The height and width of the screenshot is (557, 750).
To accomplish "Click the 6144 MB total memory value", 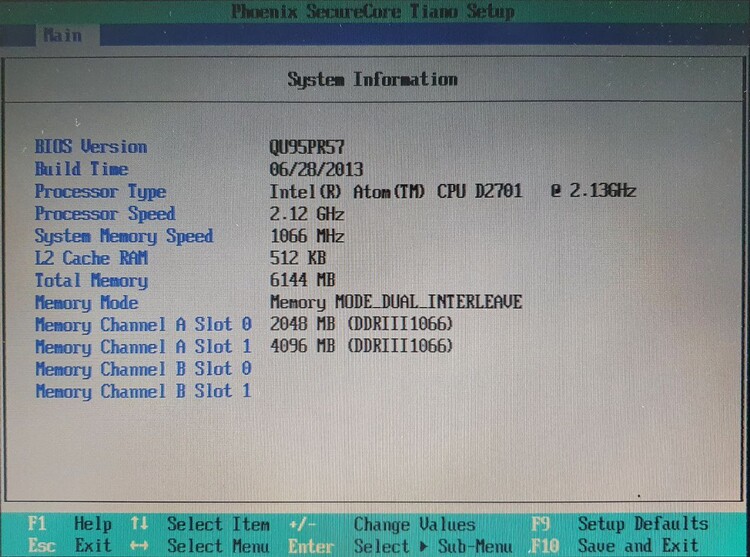I will pyautogui.click(x=302, y=280).
